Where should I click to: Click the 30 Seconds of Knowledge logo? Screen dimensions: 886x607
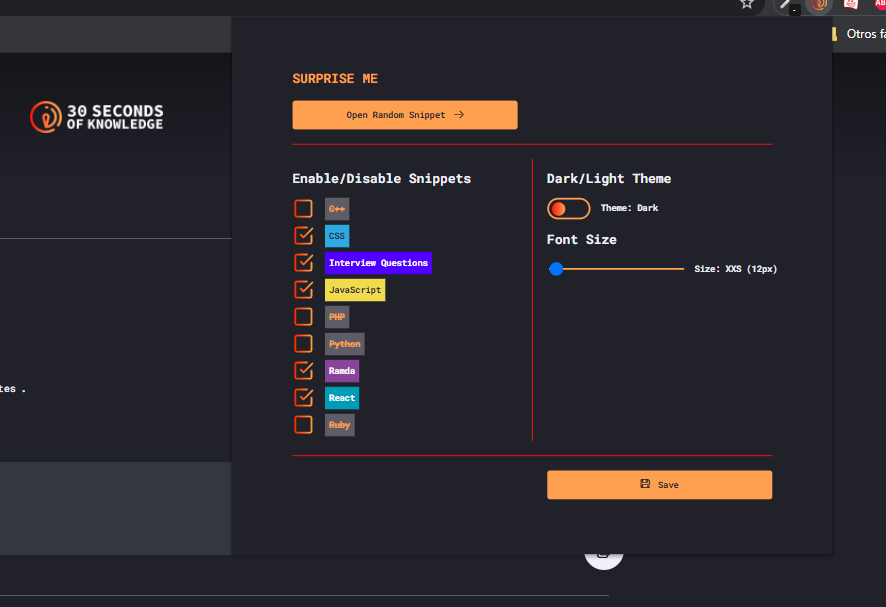tap(97, 117)
